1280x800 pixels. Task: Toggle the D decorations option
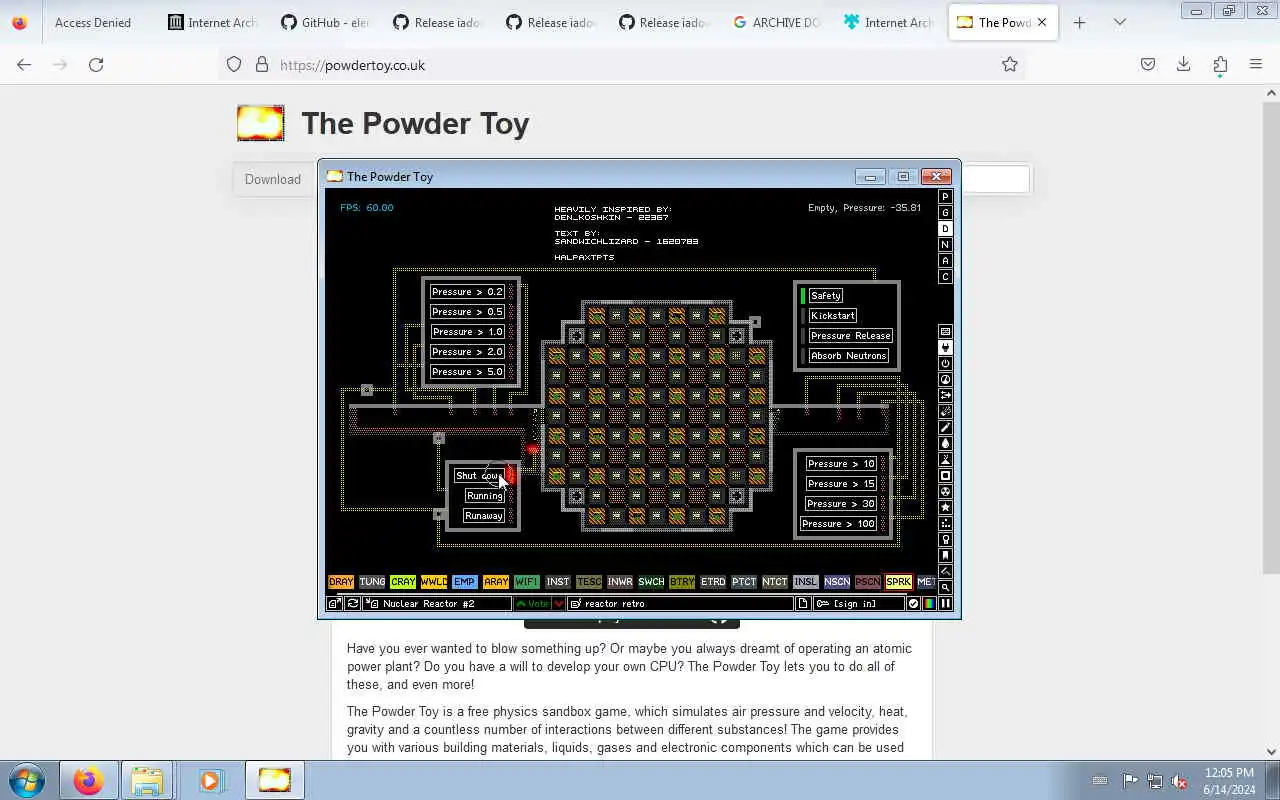pyautogui.click(x=945, y=229)
